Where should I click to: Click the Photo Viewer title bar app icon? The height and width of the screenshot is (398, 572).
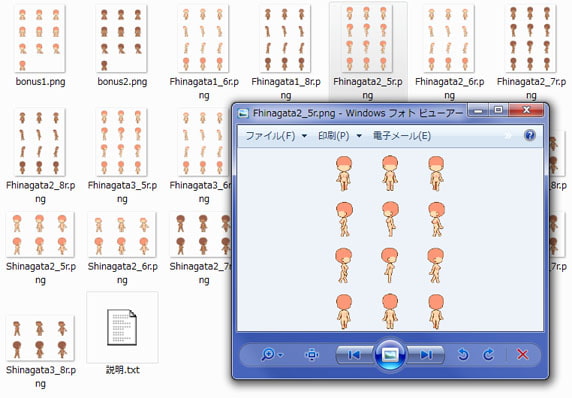[243, 113]
